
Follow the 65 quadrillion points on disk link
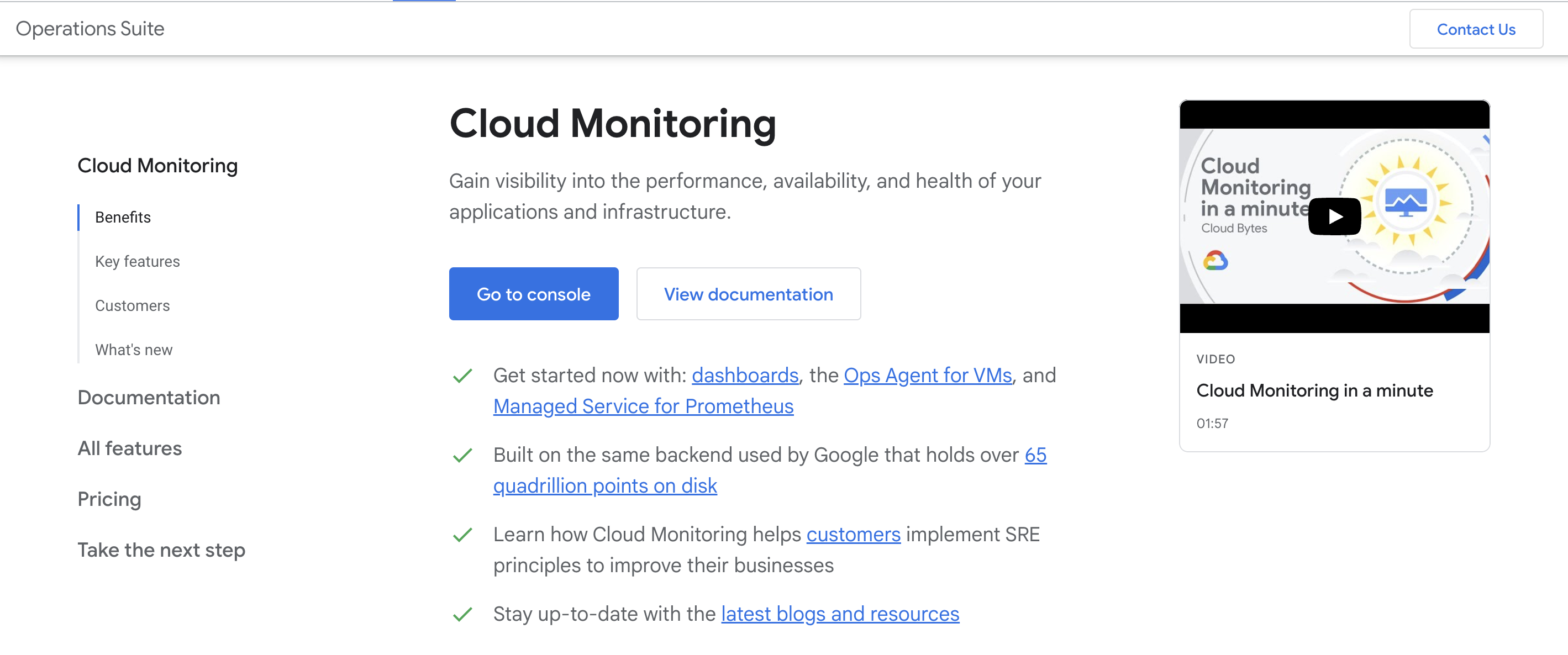[x=605, y=485]
